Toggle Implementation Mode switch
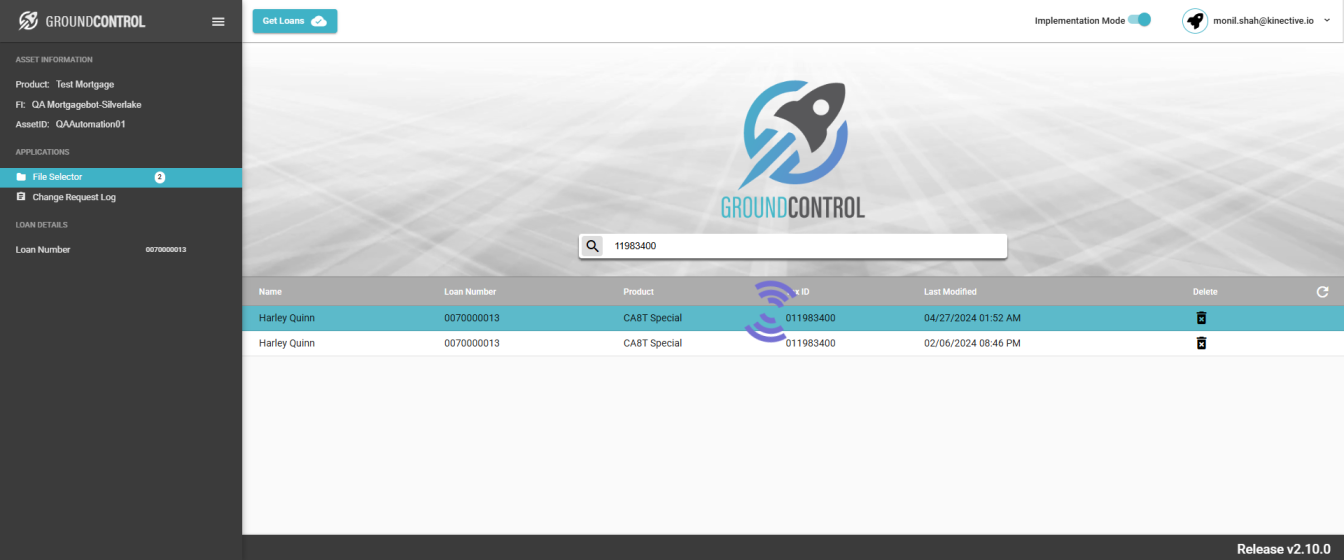Viewport: 1344px width, 560px height. (x=1140, y=20)
